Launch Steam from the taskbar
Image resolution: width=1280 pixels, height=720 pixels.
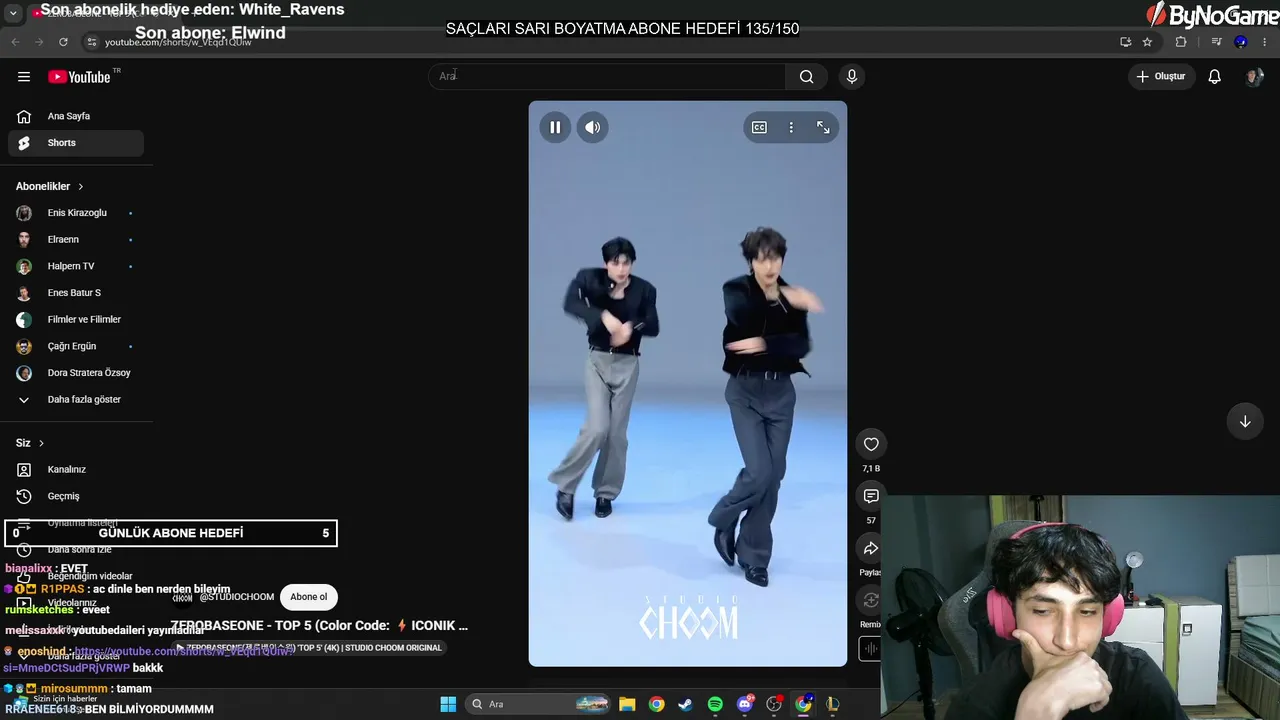(685, 704)
